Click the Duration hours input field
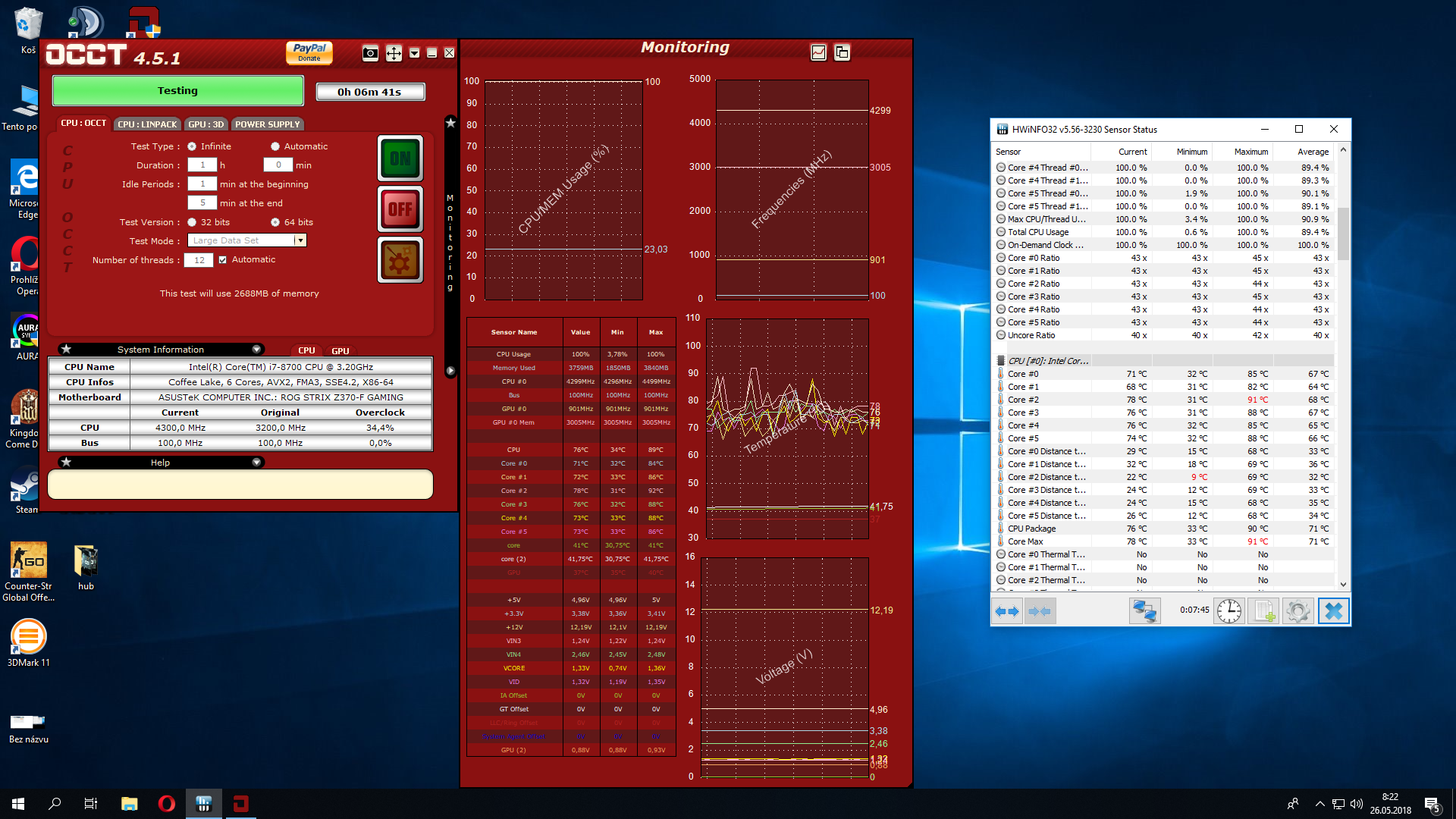The image size is (1456, 819). click(202, 165)
